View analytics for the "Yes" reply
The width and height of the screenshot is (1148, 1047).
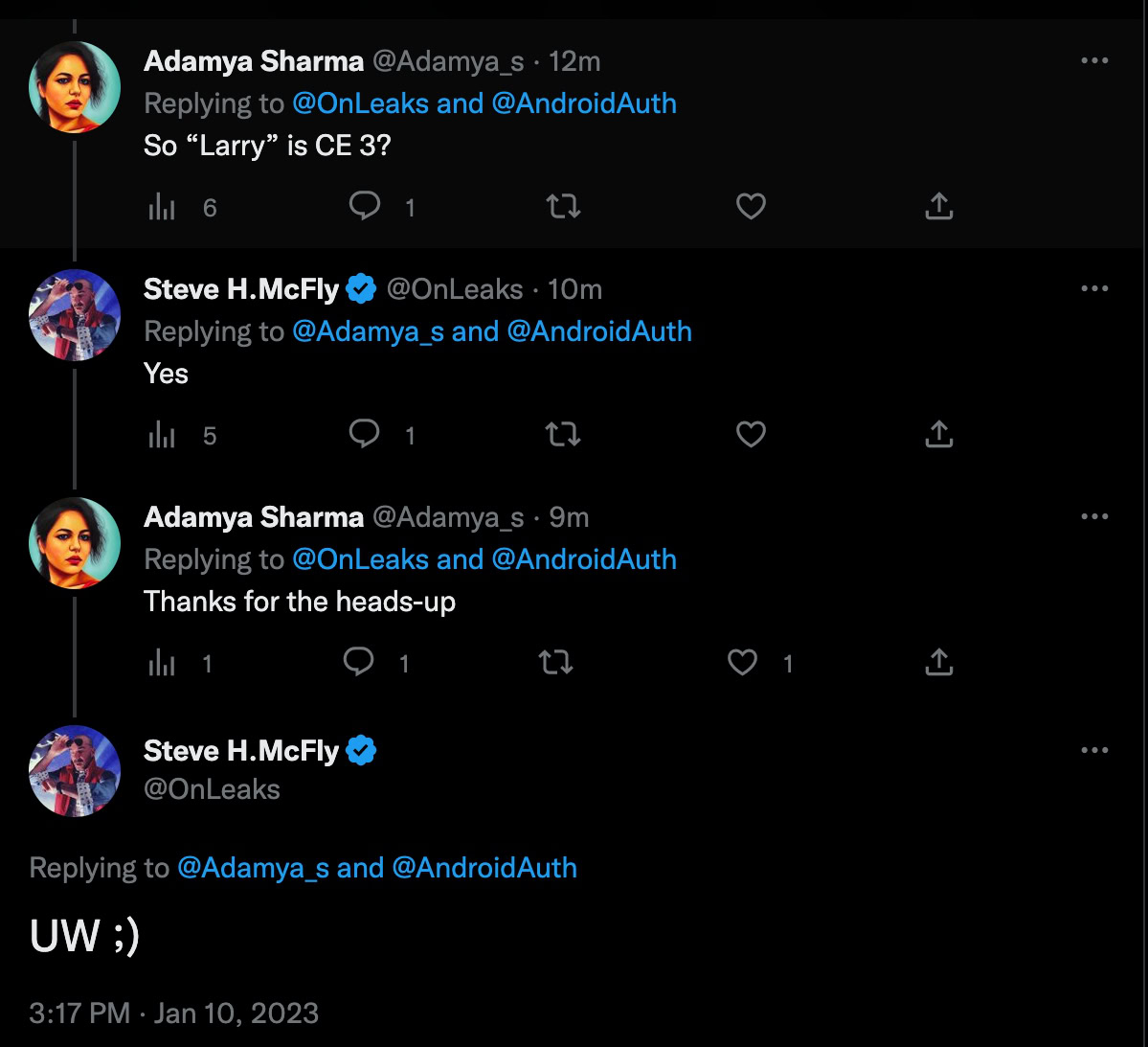(x=163, y=436)
